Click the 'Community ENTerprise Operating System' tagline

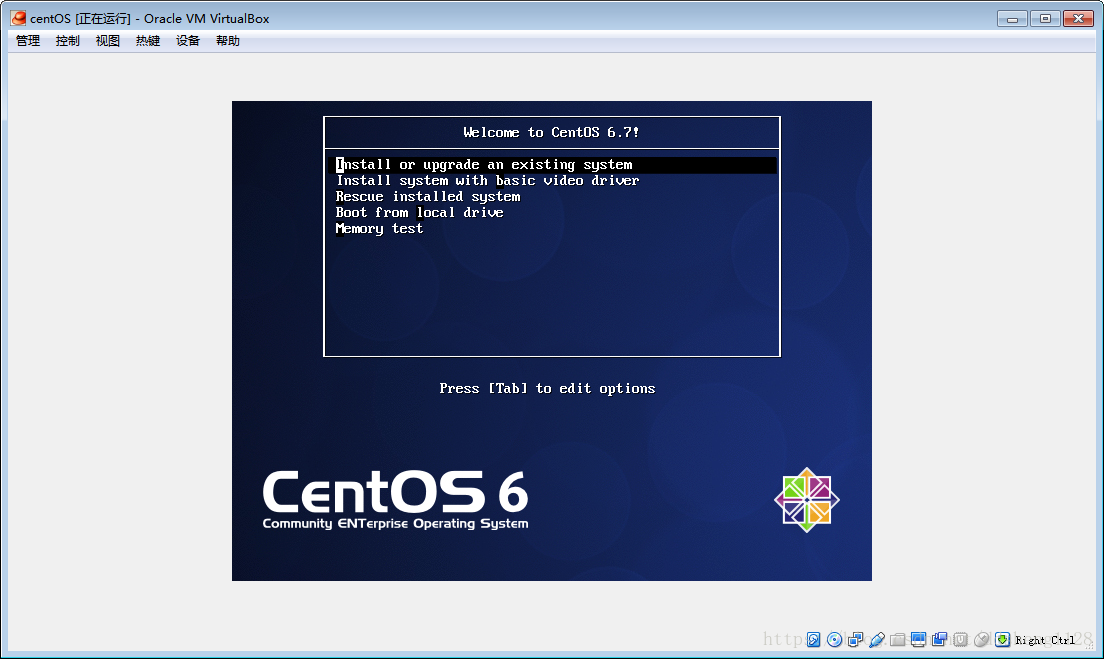point(395,524)
